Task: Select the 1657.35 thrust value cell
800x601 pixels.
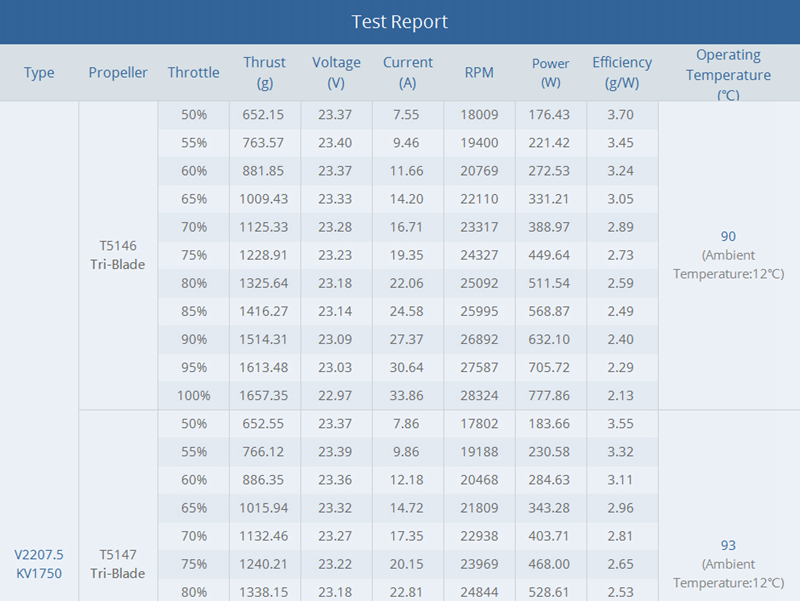Action: coord(264,395)
